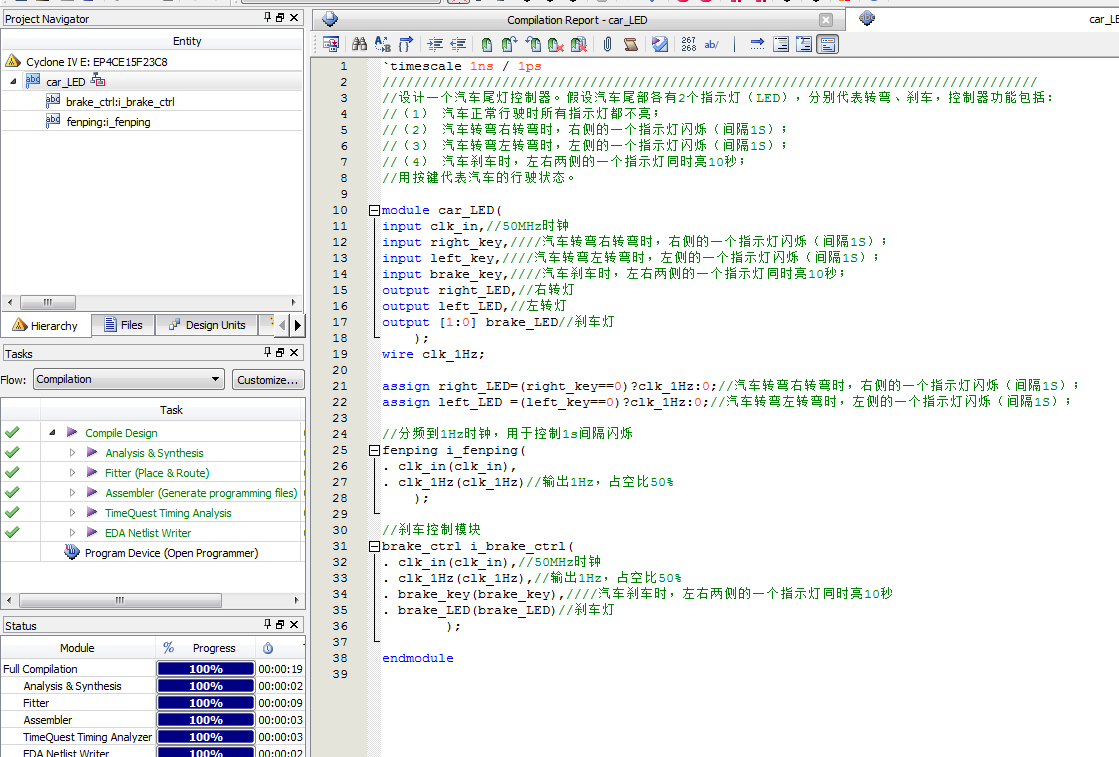Click the paperclip icon in editor toolbar
This screenshot has width=1119, height=757.
click(606, 44)
